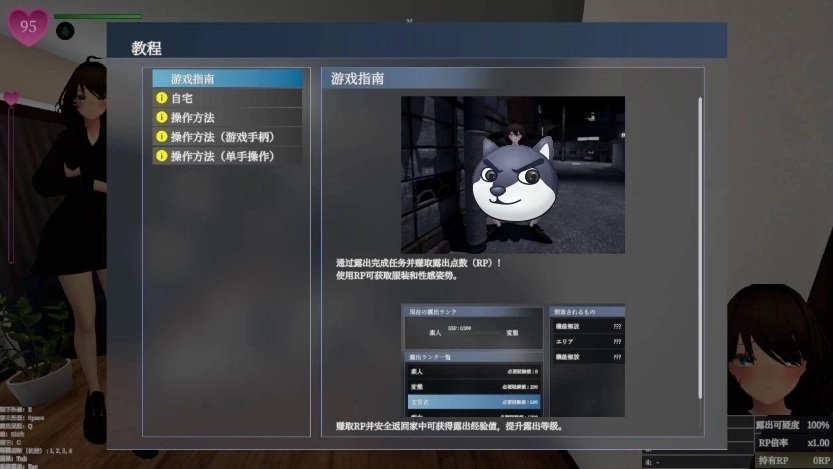This screenshot has height=469, width=833.
Task: Click the rank list screenshot in guide
Action: (x=512, y=361)
